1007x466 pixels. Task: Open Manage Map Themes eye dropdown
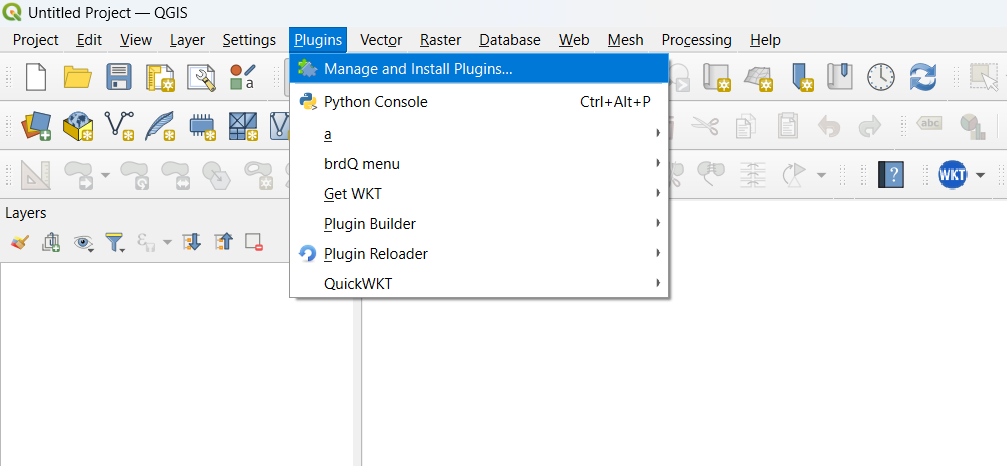[x=83, y=243]
